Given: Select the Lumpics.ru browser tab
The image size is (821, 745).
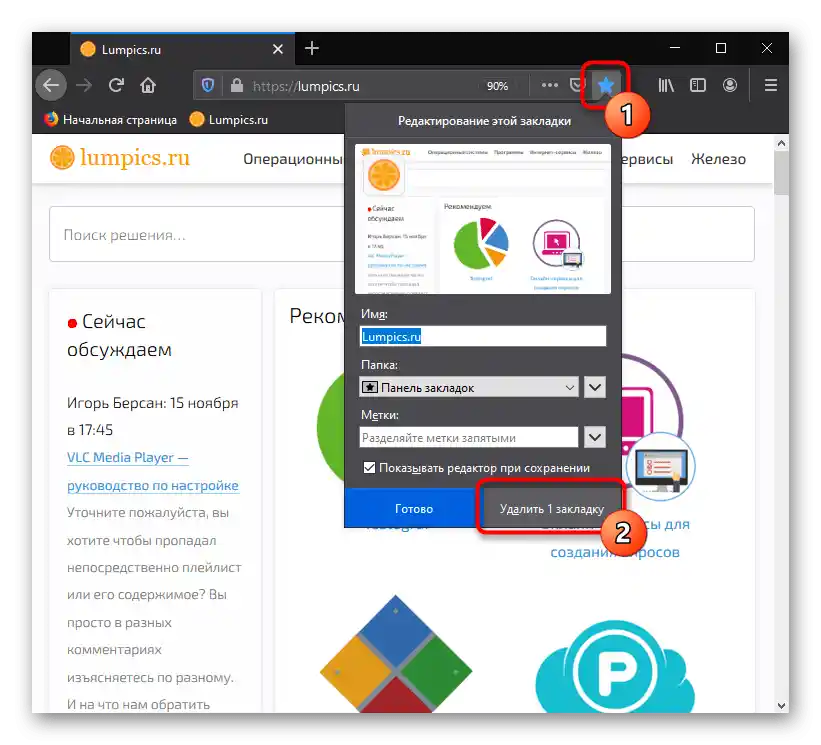Looking at the screenshot, I should click(x=182, y=49).
